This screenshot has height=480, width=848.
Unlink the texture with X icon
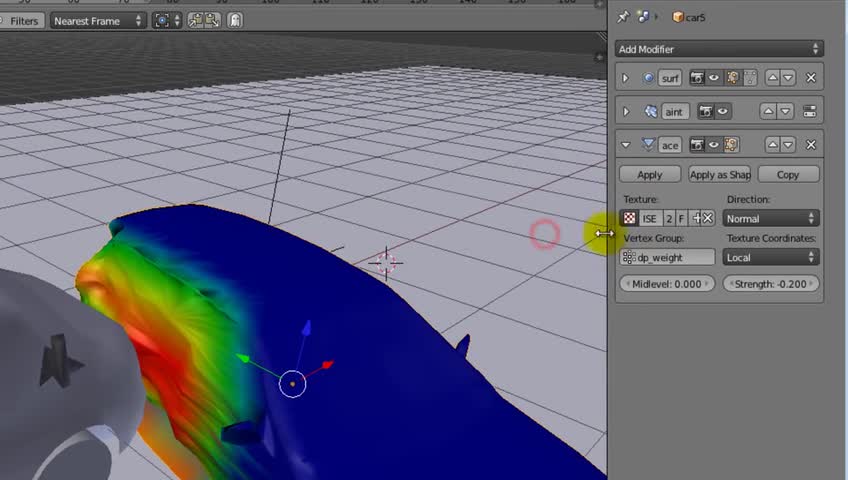tap(708, 218)
